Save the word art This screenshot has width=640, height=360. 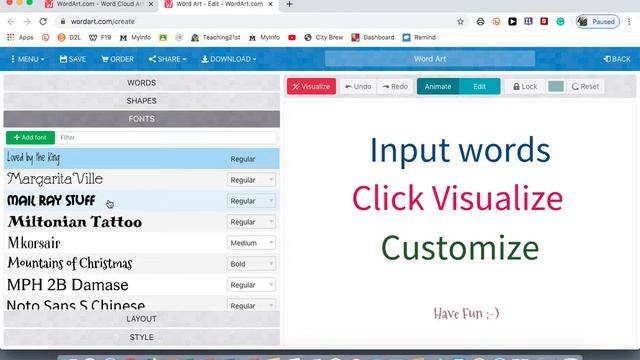tap(73, 59)
